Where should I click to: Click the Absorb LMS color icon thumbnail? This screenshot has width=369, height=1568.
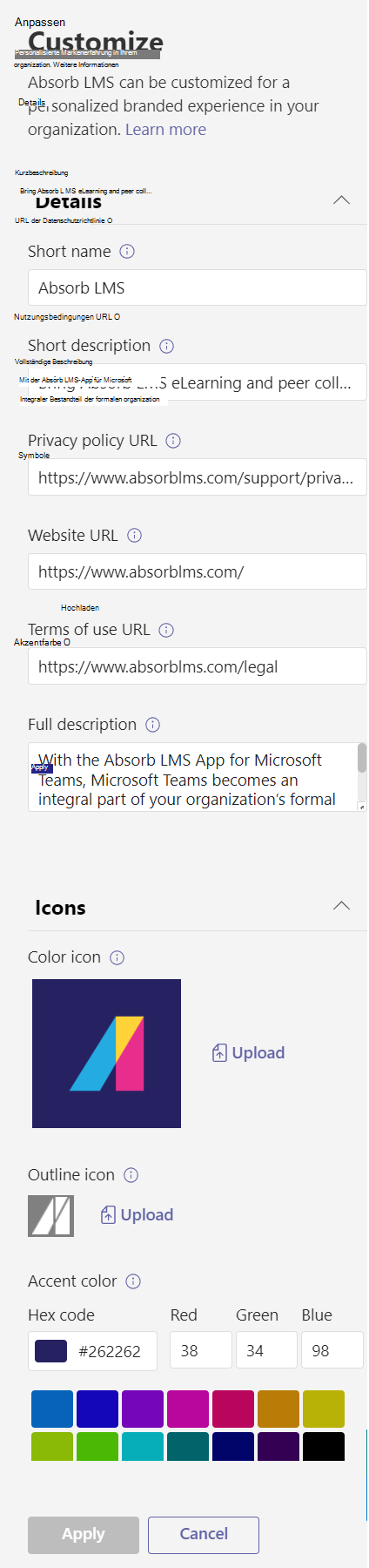107,1054
